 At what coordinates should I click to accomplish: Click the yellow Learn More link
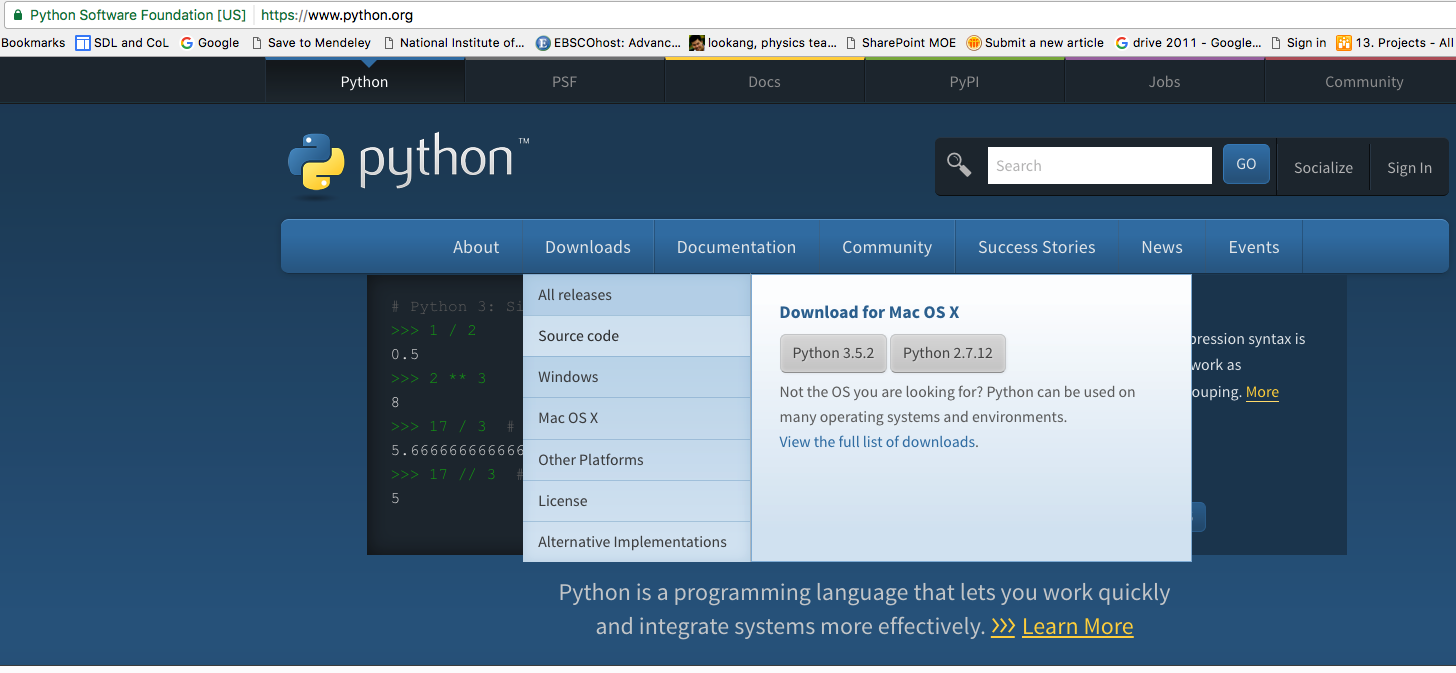coord(1078,627)
